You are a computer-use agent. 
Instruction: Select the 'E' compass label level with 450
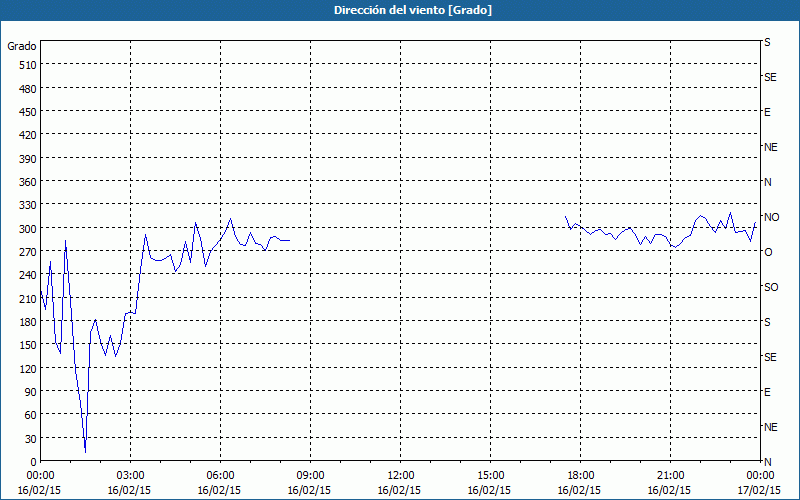[767, 112]
